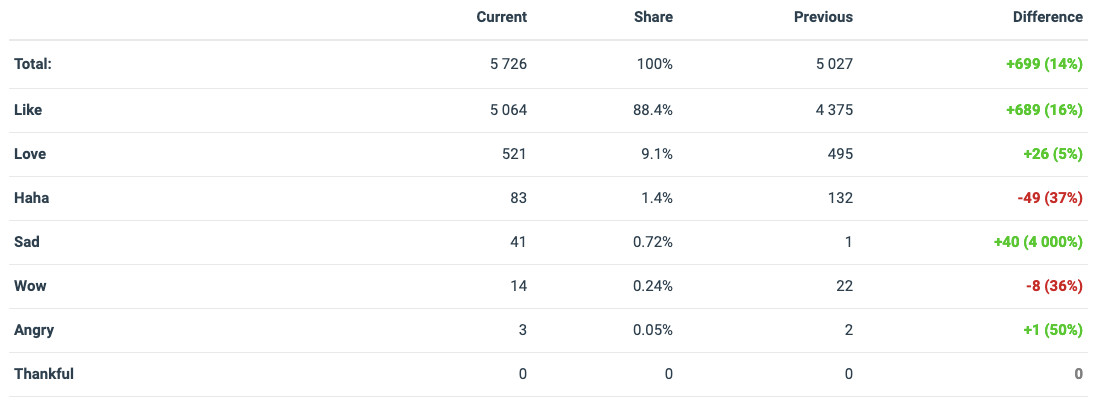Click the Difference column header
Image resolution: width=1097 pixels, height=405 pixels.
1048,17
